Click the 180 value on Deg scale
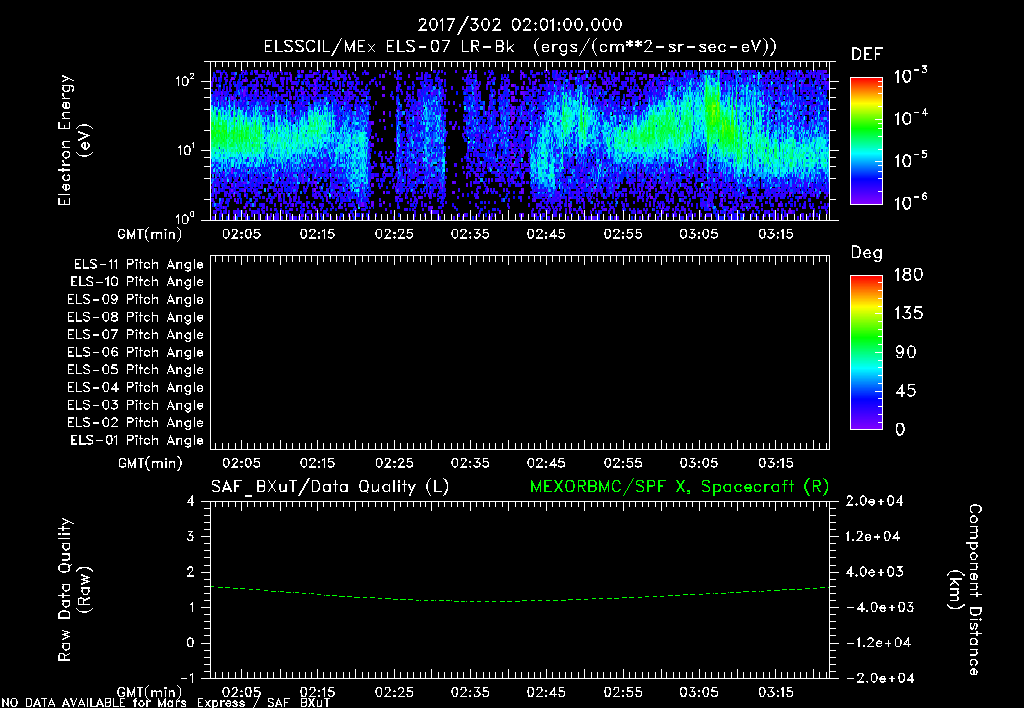 (x=908, y=275)
